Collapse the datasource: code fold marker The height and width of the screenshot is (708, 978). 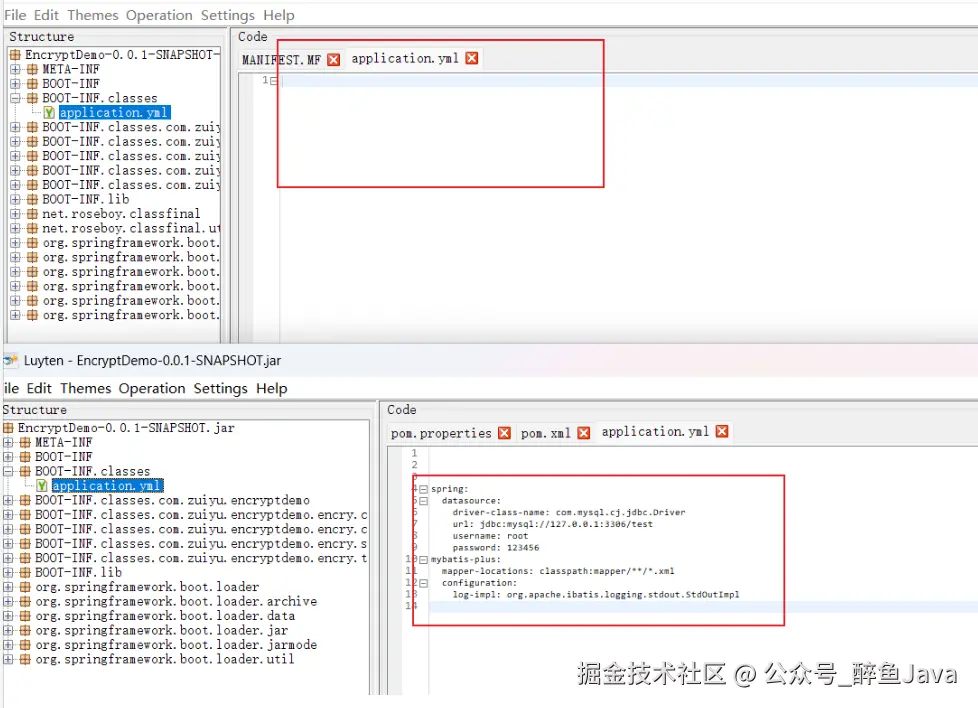pyautogui.click(x=424, y=501)
